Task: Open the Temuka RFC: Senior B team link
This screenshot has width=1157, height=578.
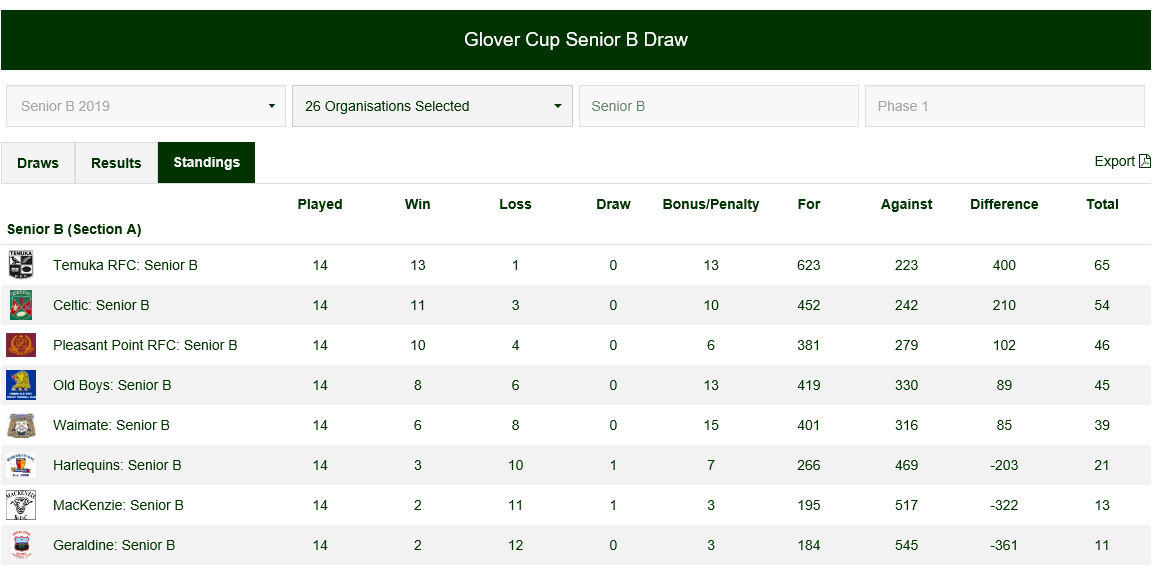Action: pyautogui.click(x=125, y=265)
